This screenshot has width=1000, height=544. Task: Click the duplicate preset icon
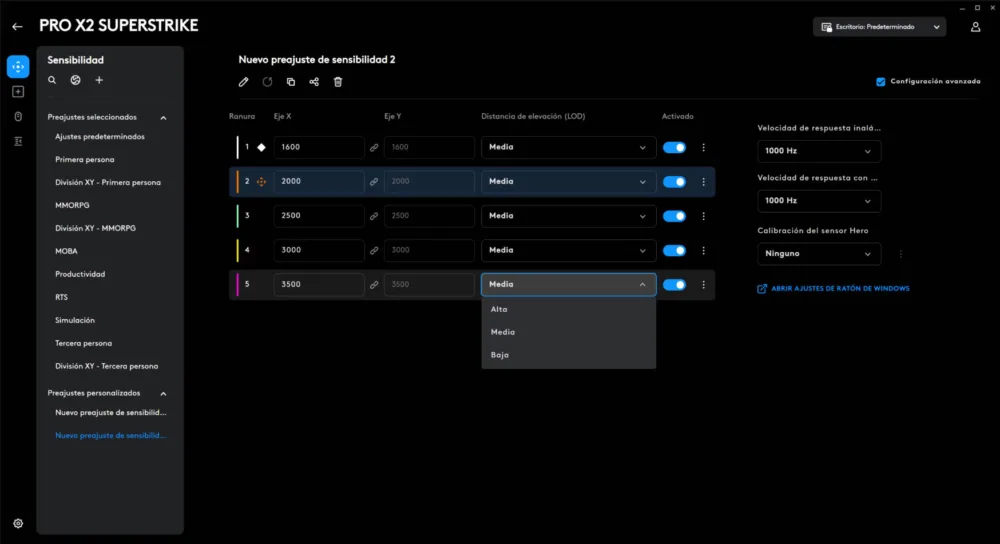click(x=291, y=82)
